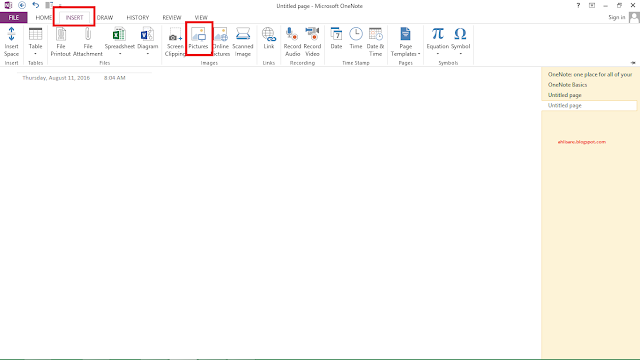
Task: Open the user account picture
Action: (634, 18)
